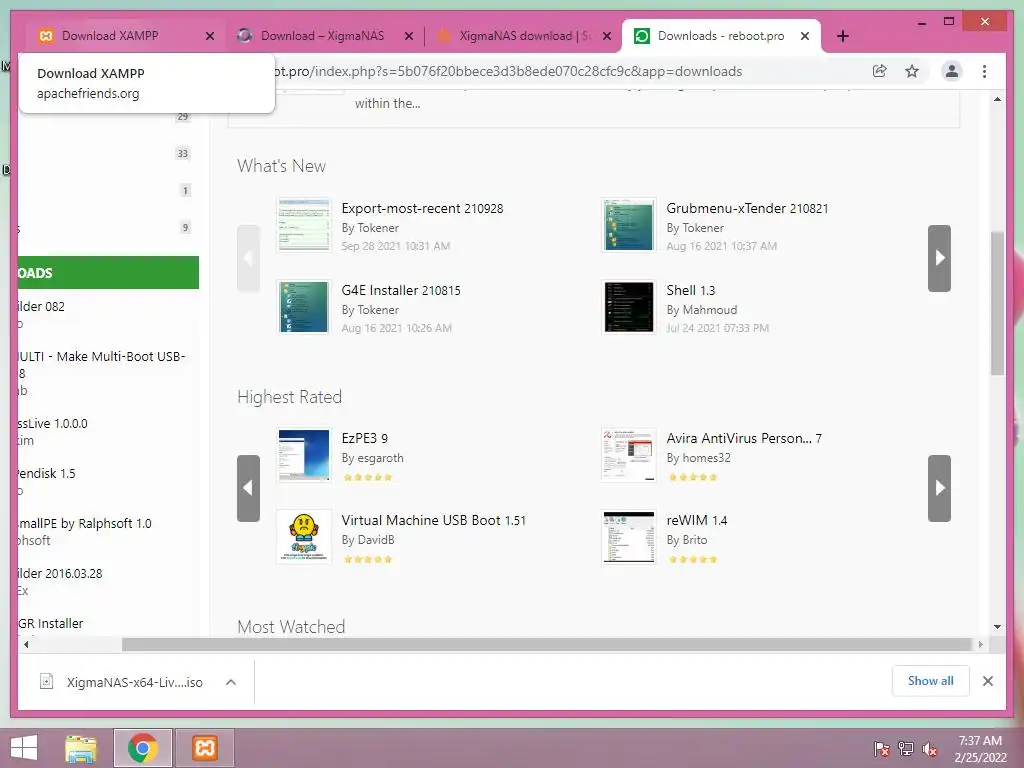Expand XigmaNAS iso download options chevron
The height and width of the screenshot is (768, 1024).
[231, 682]
